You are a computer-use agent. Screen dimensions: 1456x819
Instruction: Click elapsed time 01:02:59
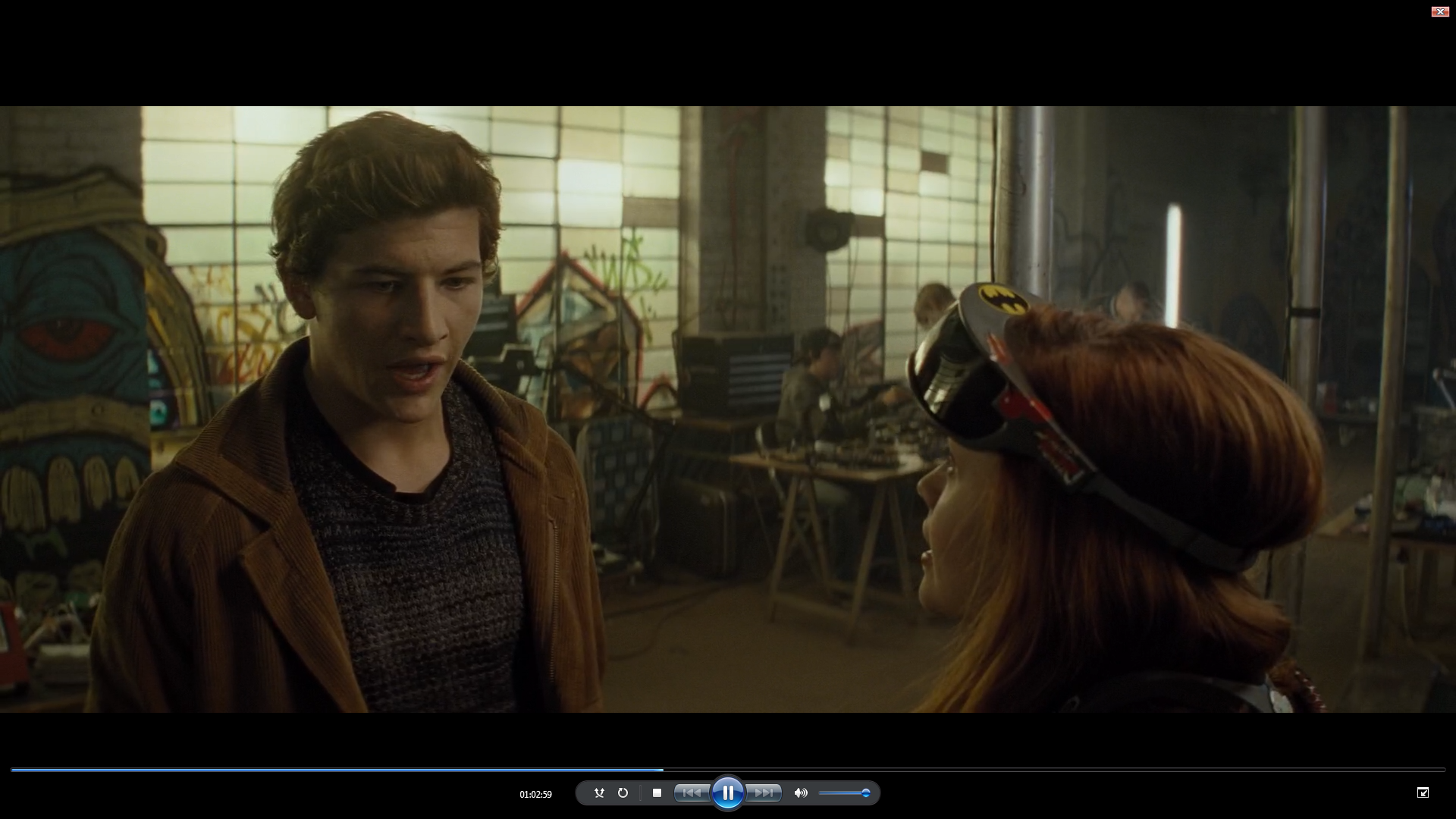coord(535,795)
